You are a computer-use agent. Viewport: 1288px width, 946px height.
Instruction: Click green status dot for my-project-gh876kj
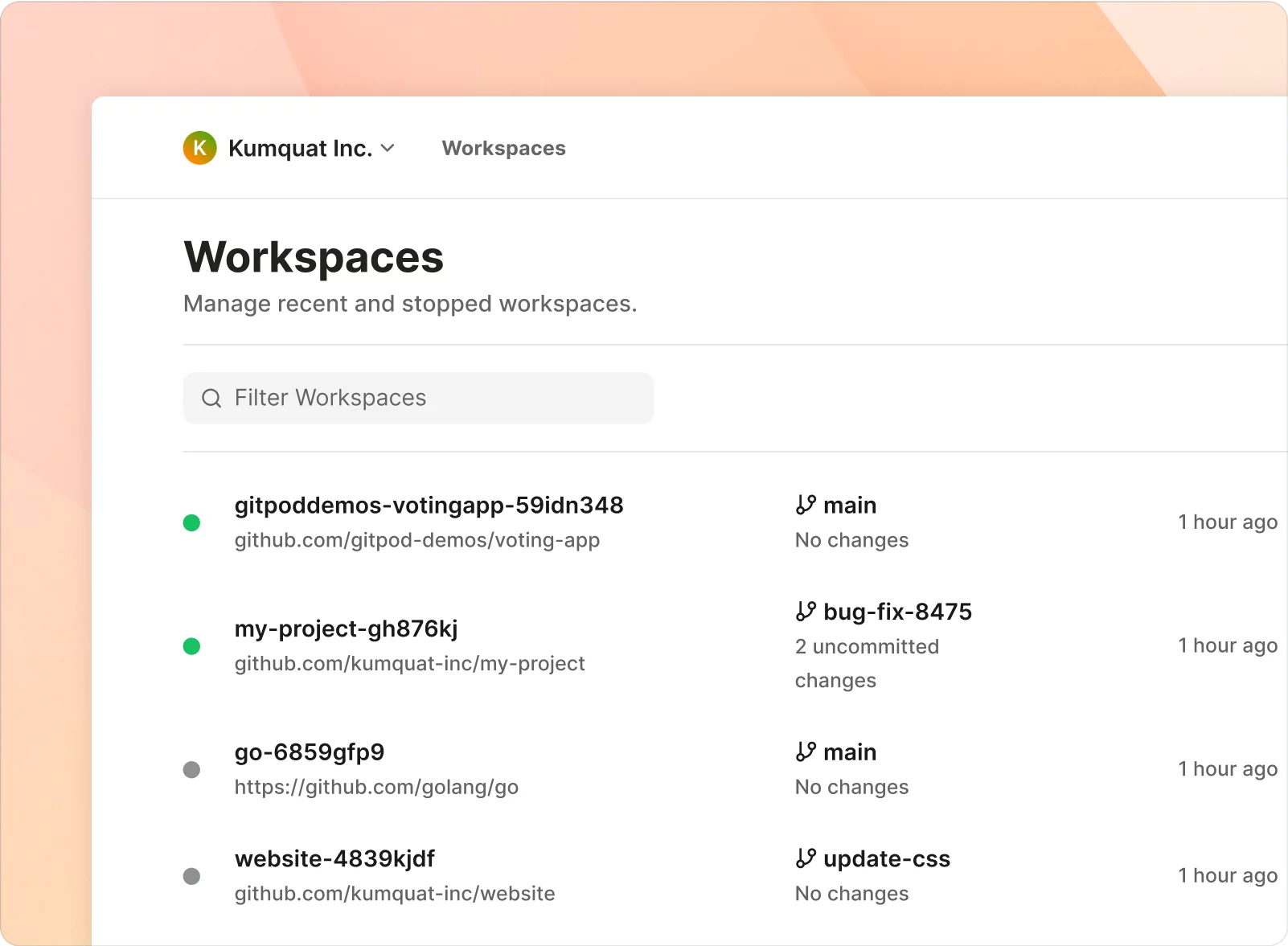click(191, 646)
